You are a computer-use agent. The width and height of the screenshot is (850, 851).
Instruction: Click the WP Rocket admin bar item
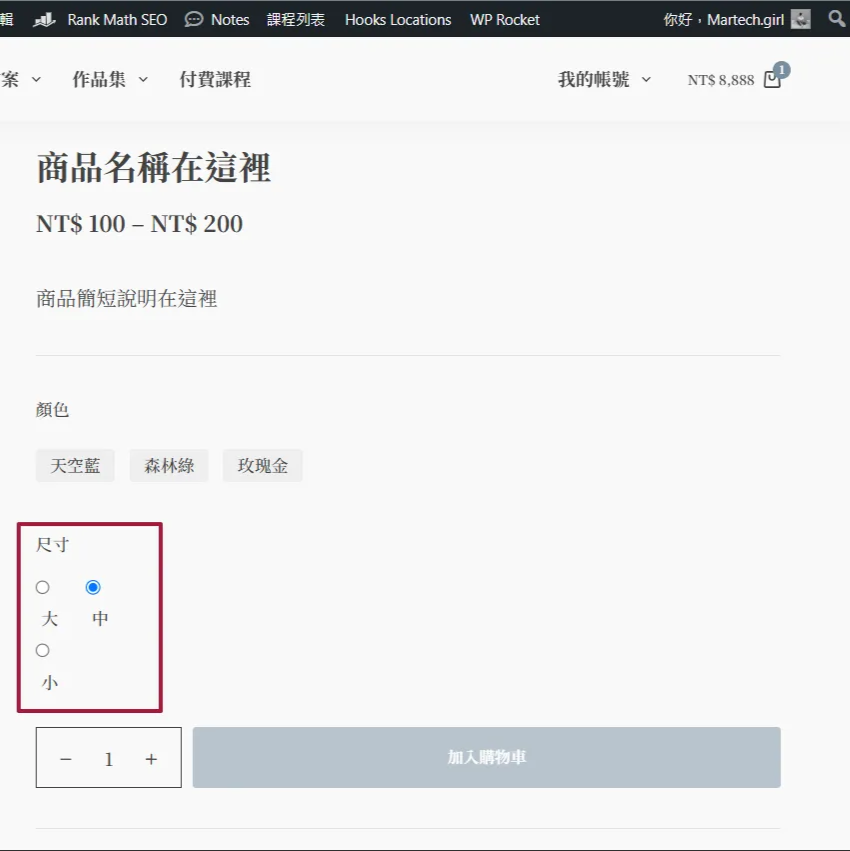504,18
